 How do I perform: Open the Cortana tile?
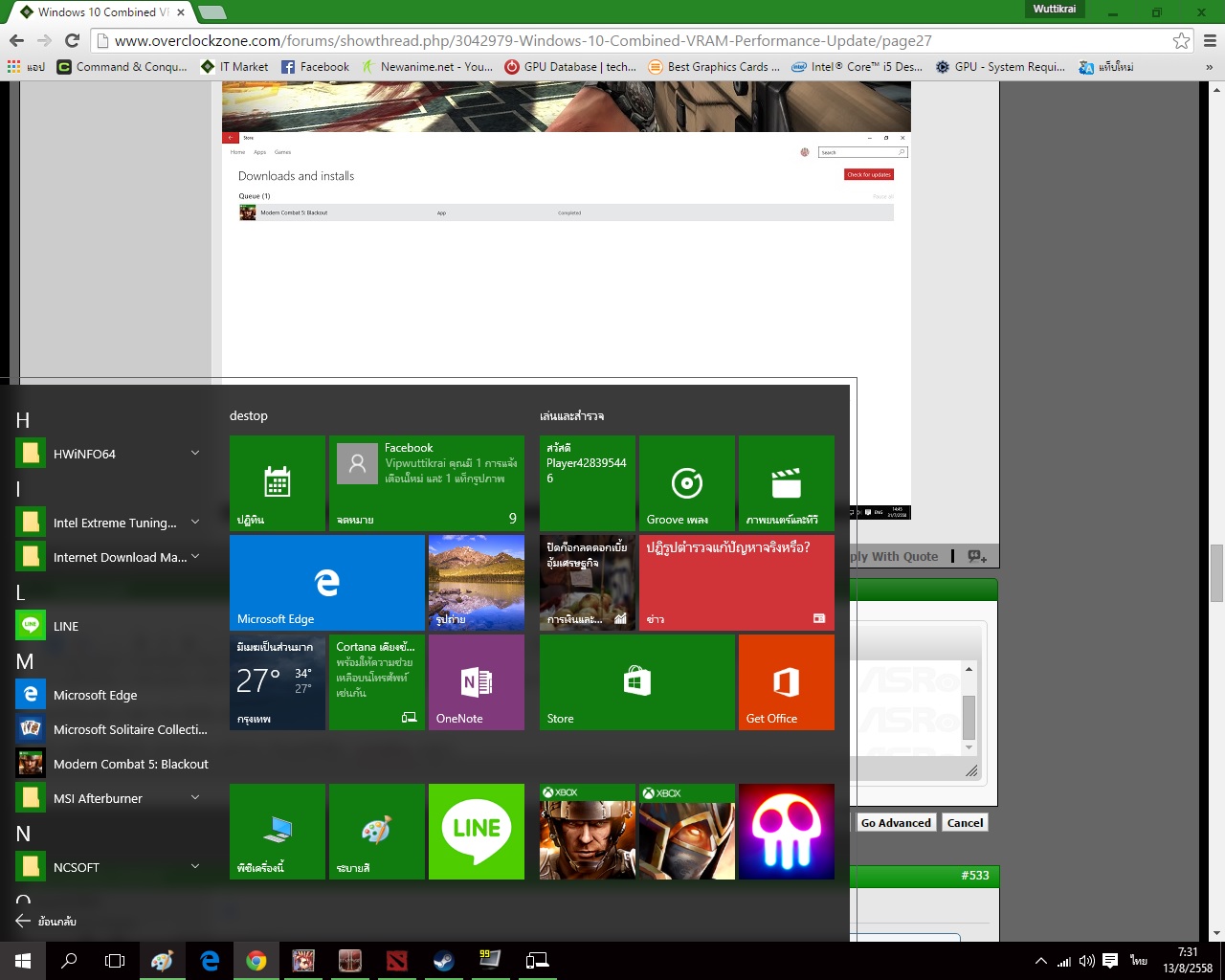pos(377,682)
